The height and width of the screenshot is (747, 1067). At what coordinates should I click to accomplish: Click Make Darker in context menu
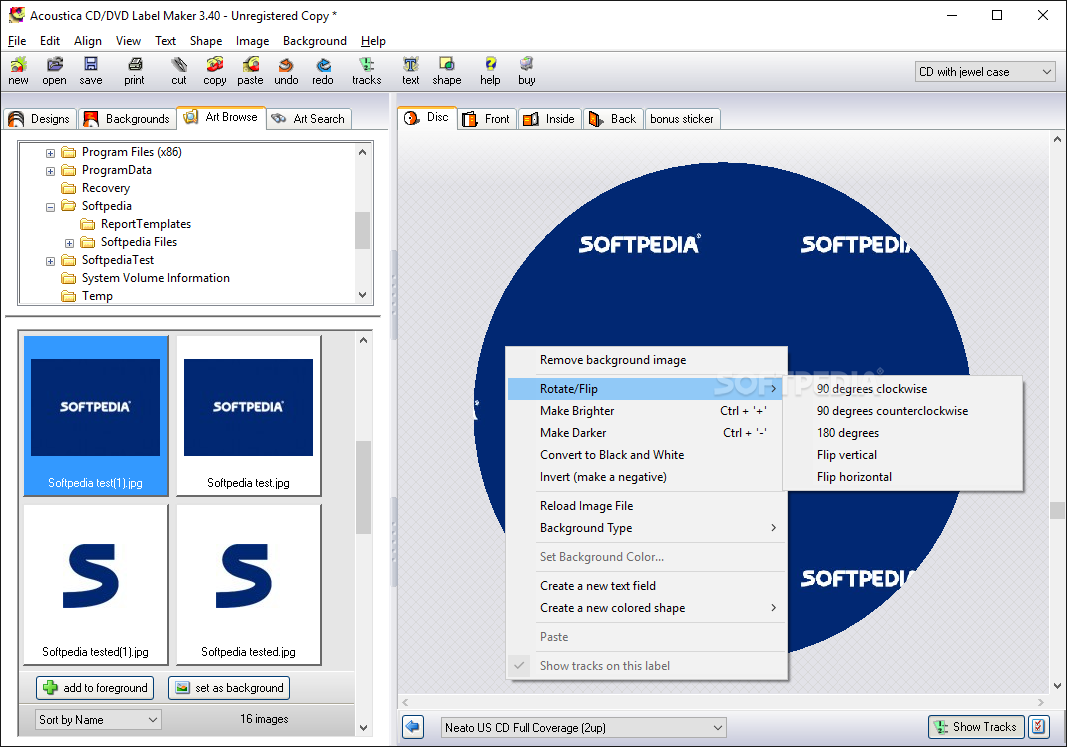647,433
